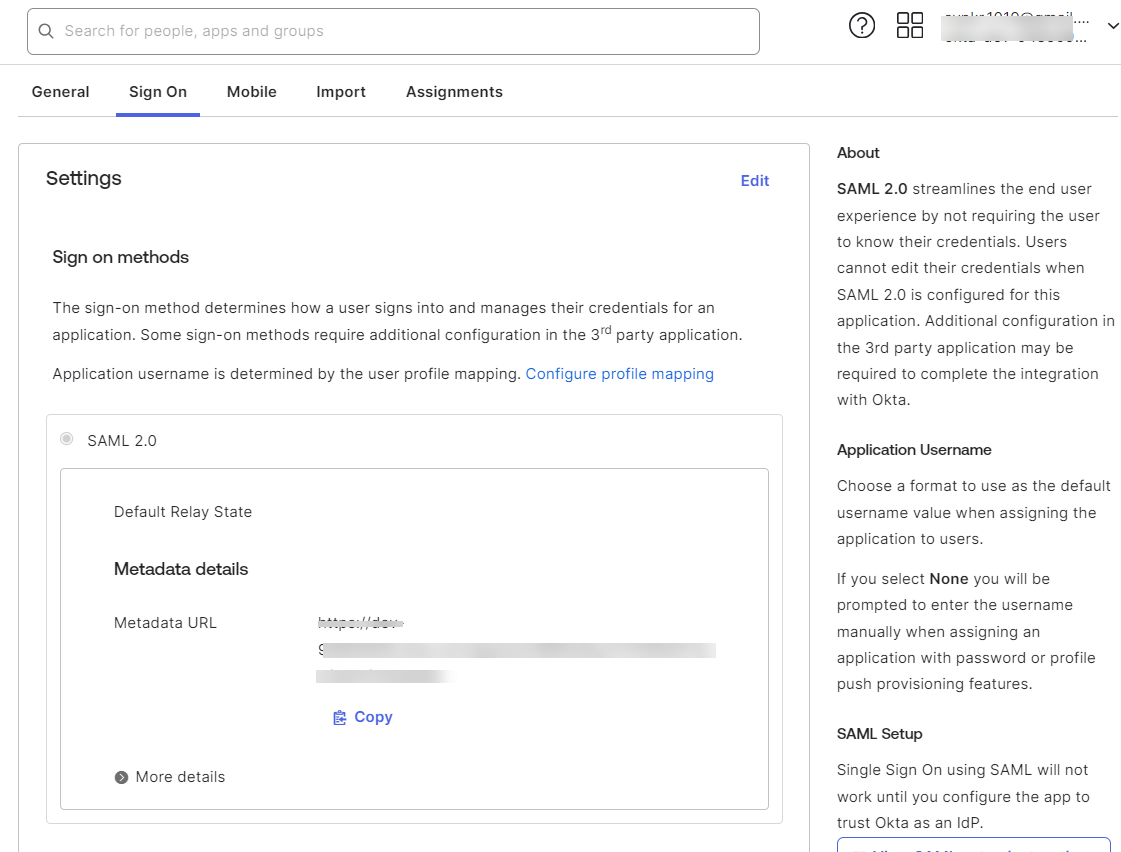Expand the user account dropdown chevron
Screen dimensions: 1121x852
(x=1112, y=27)
